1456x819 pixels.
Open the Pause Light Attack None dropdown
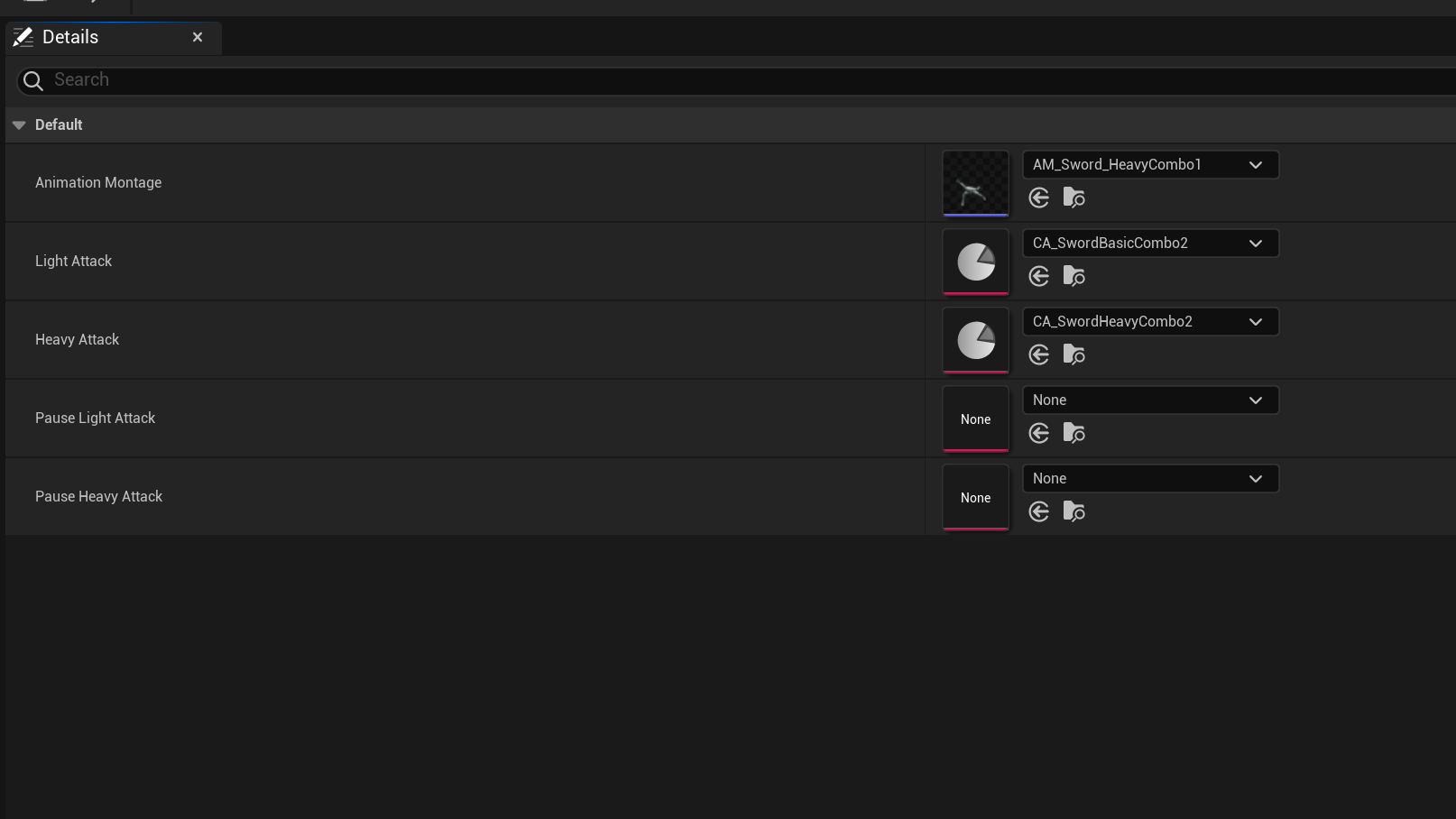coord(1150,400)
